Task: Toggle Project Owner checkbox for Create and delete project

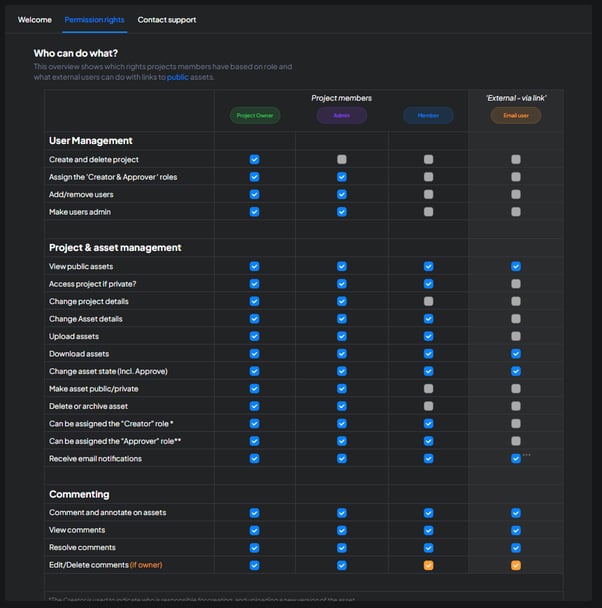Action: pyautogui.click(x=254, y=159)
